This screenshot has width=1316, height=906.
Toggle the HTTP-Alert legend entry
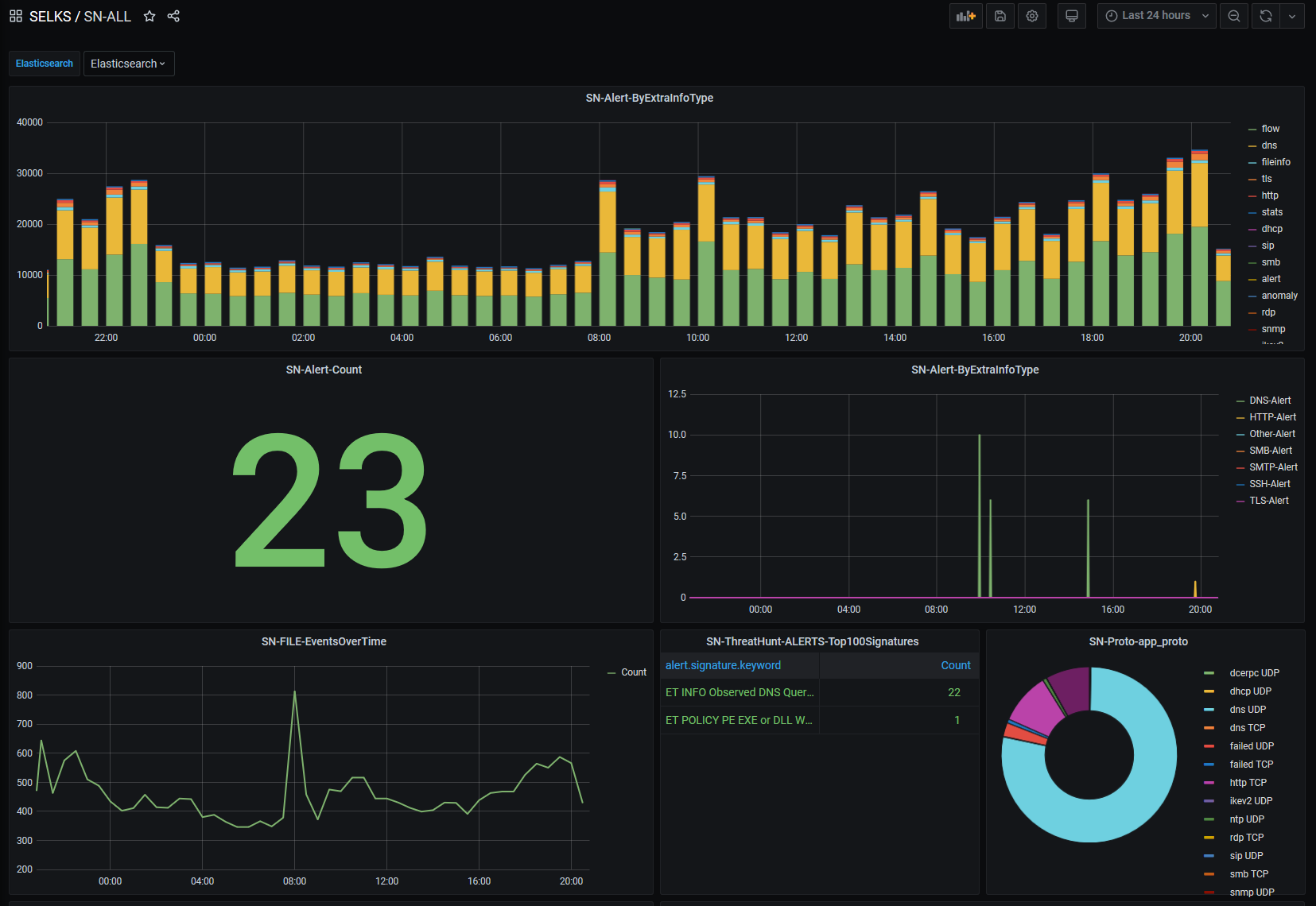click(1272, 417)
